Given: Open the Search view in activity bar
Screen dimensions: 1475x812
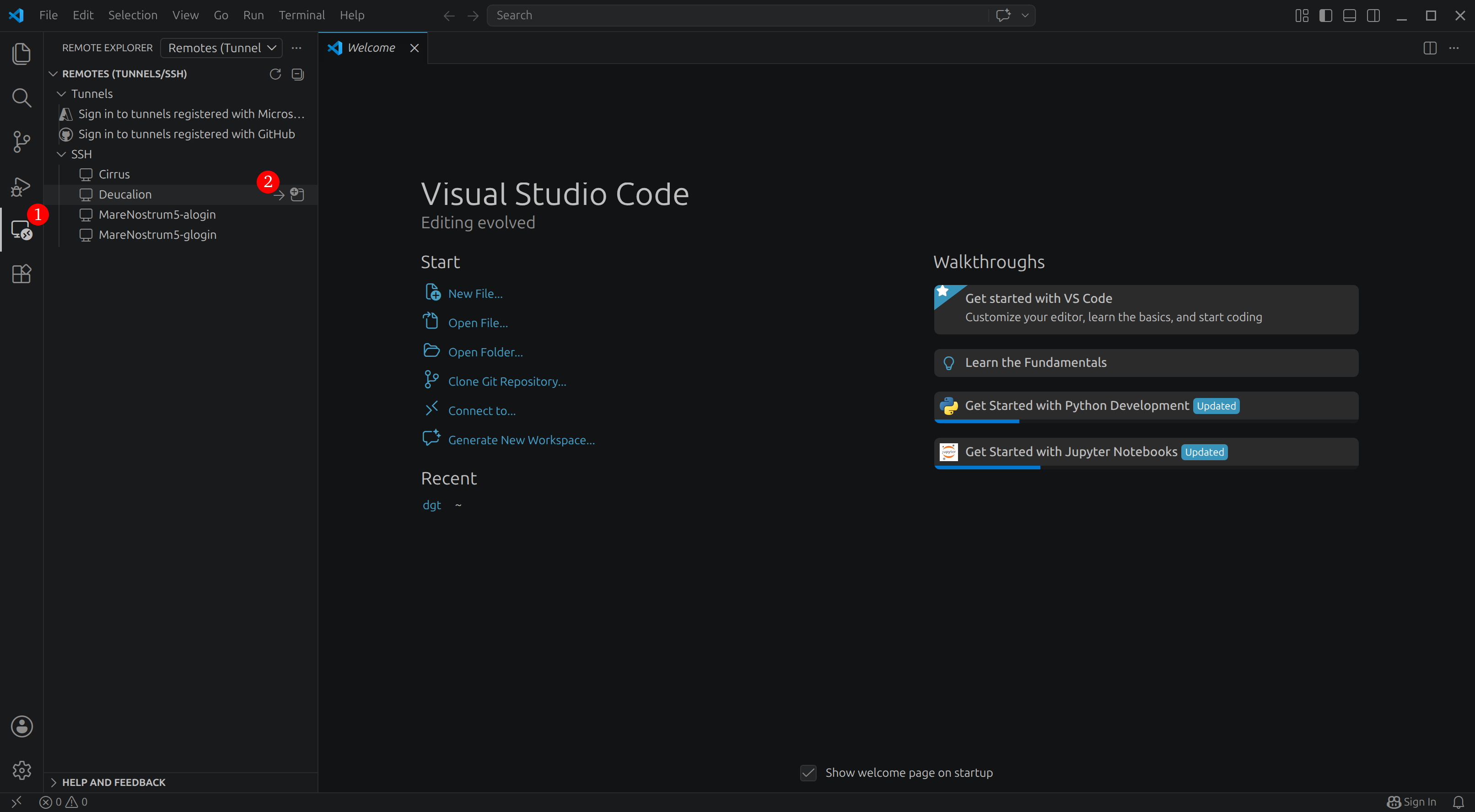Looking at the screenshot, I should 22,98.
